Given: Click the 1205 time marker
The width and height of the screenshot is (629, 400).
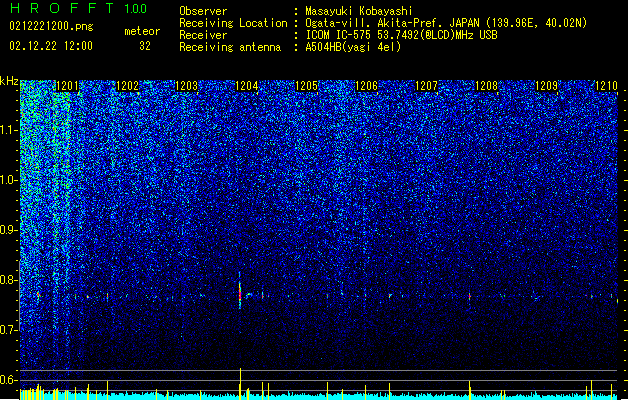Looking at the screenshot, I should [306, 86].
